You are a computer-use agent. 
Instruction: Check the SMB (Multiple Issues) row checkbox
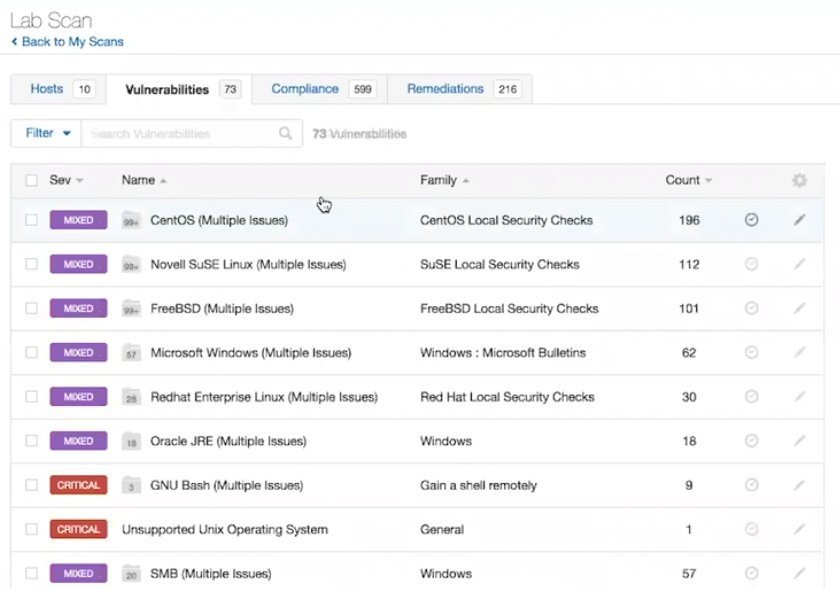pyautogui.click(x=32, y=573)
